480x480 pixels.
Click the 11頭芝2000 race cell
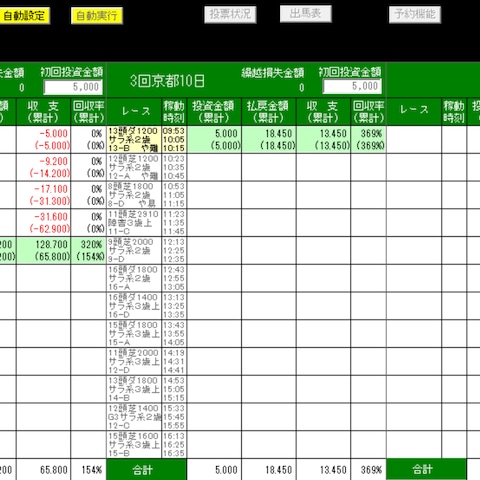[134, 361]
